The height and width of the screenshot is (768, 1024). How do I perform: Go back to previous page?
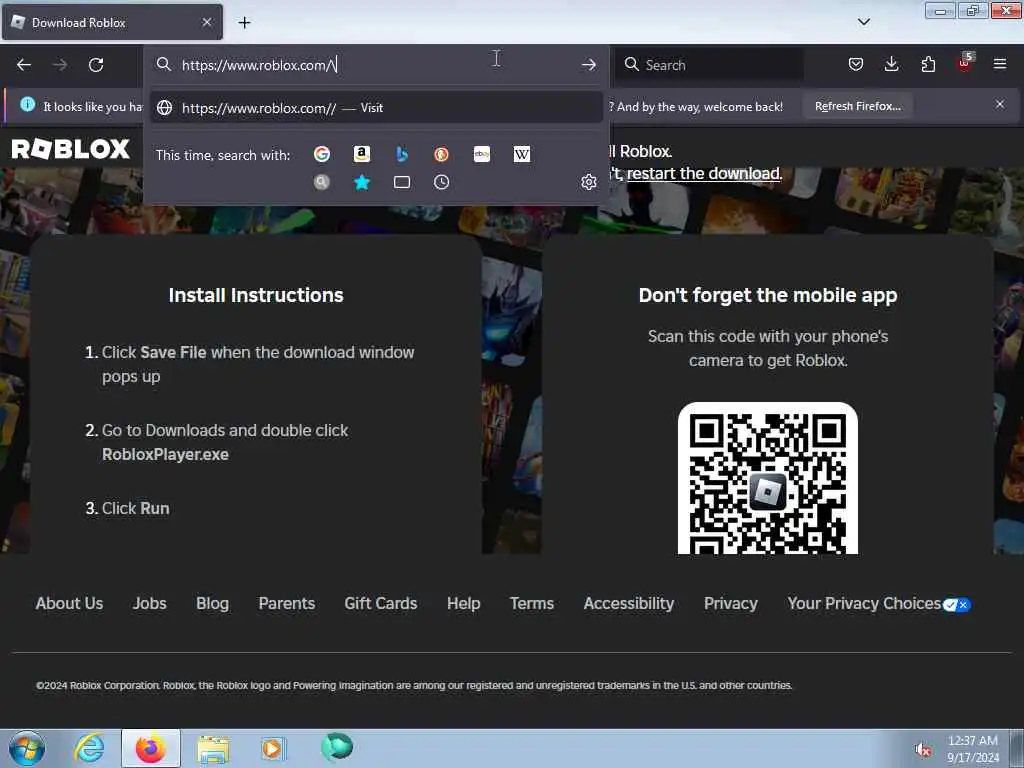pos(24,65)
